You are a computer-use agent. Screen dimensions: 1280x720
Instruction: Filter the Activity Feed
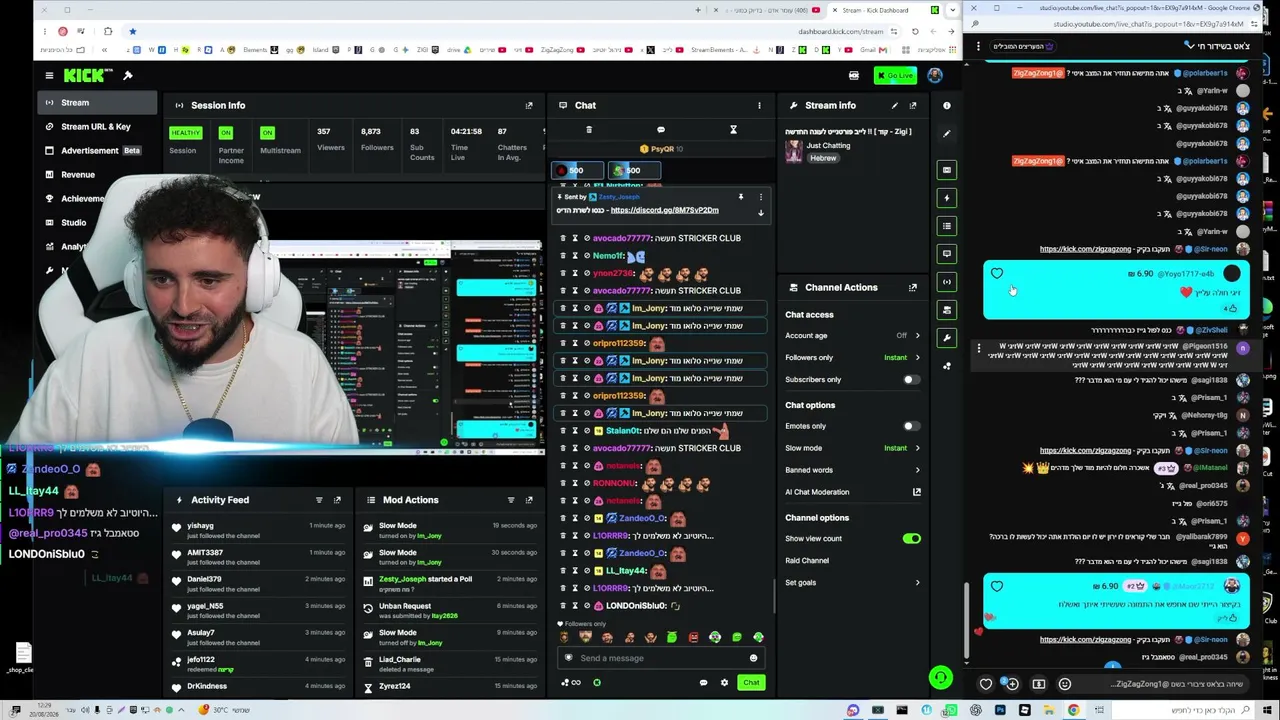(319, 500)
